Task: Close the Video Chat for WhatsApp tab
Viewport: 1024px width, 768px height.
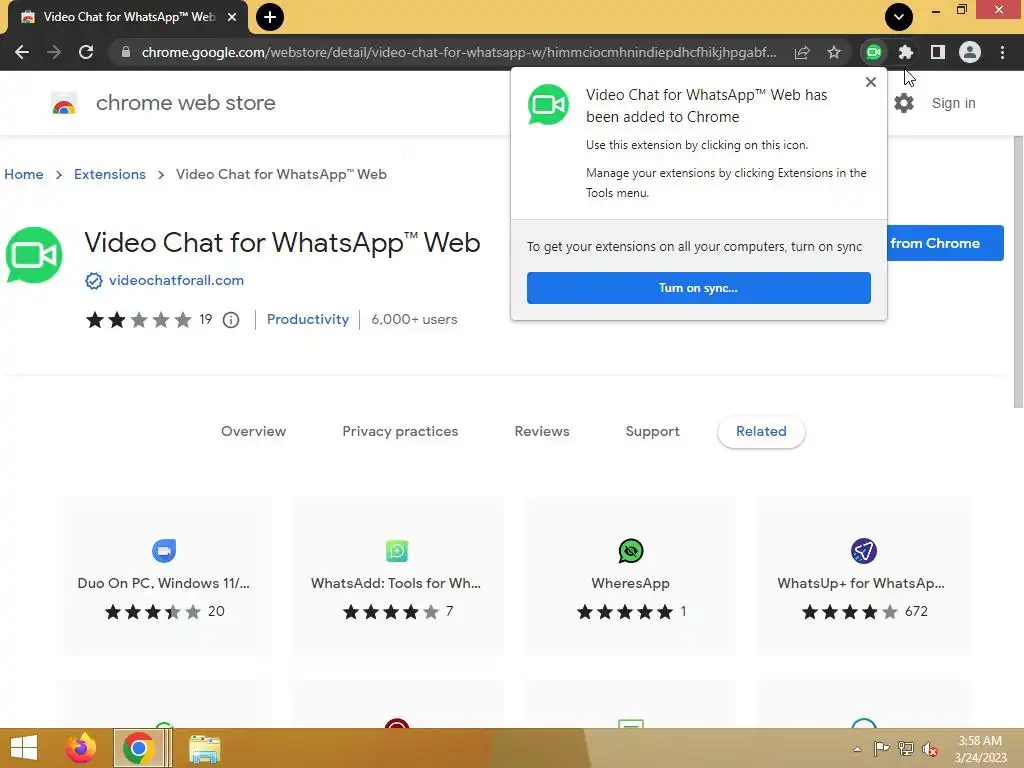Action: [x=232, y=17]
